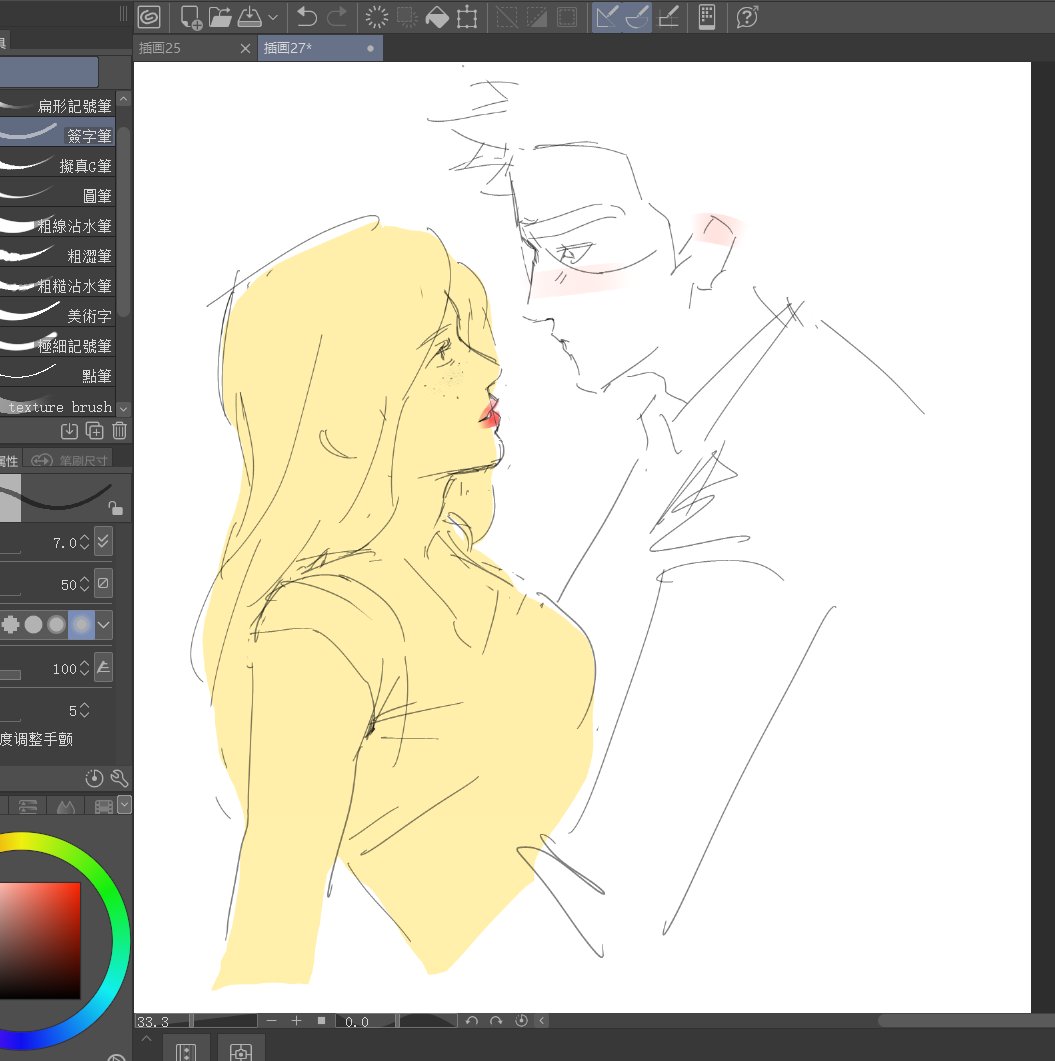This screenshot has width=1055, height=1061.
Task: Open save options dropdown arrow
Action: (x=273, y=18)
